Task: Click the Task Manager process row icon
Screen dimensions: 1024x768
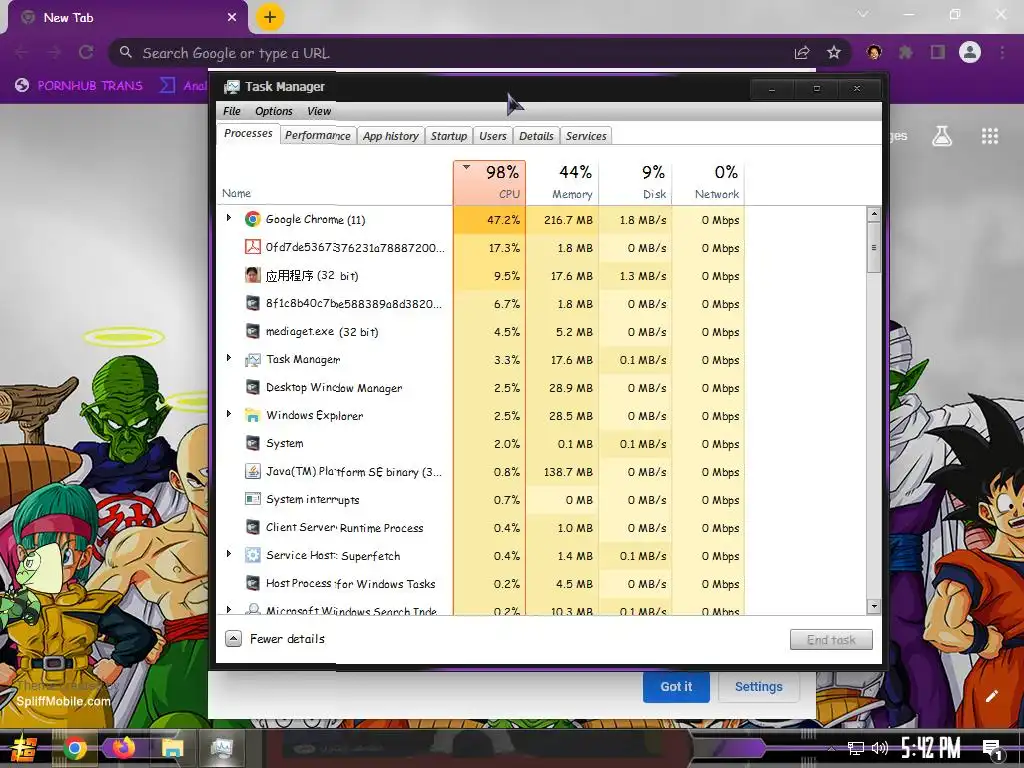Action: point(252,359)
